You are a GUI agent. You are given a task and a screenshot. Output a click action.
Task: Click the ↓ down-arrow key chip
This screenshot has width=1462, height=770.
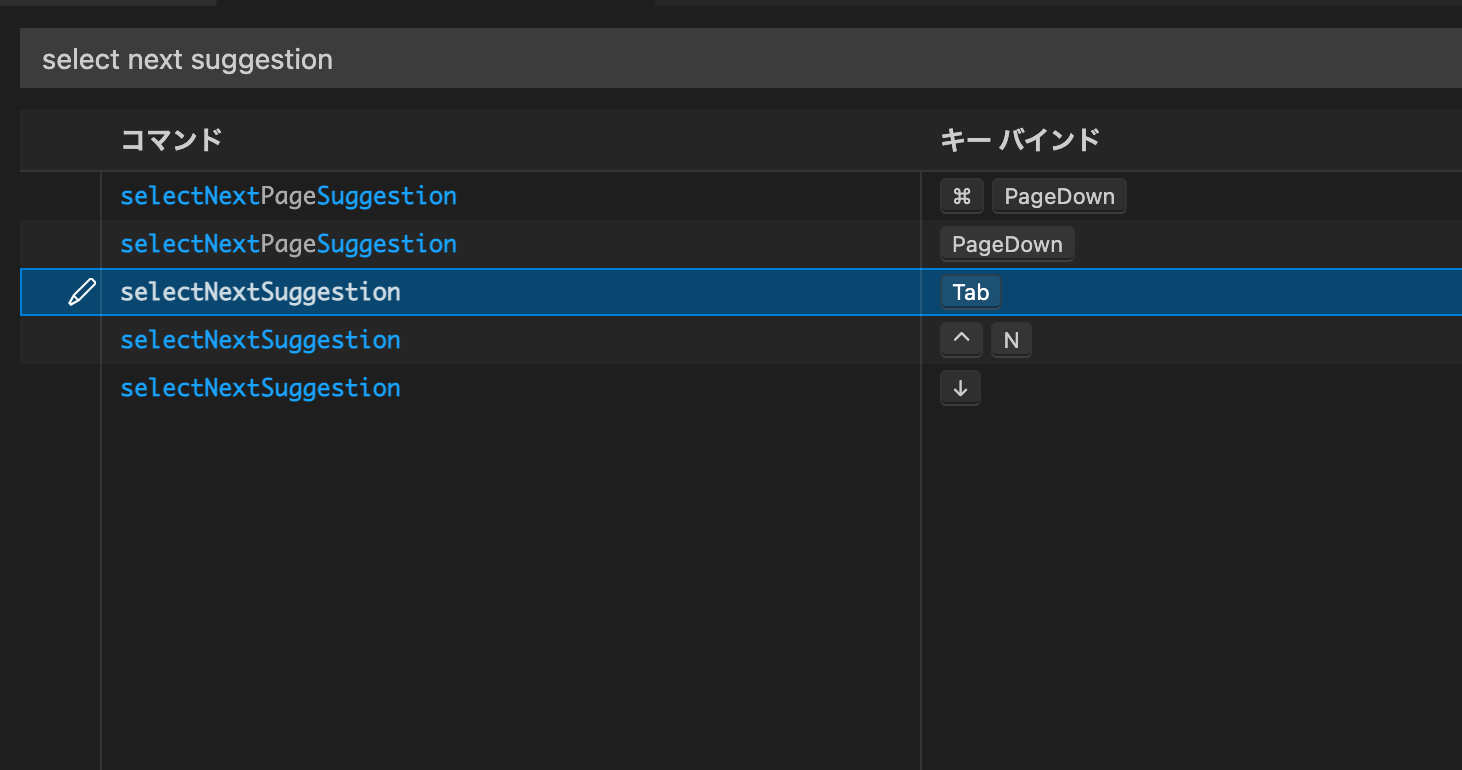(x=959, y=388)
